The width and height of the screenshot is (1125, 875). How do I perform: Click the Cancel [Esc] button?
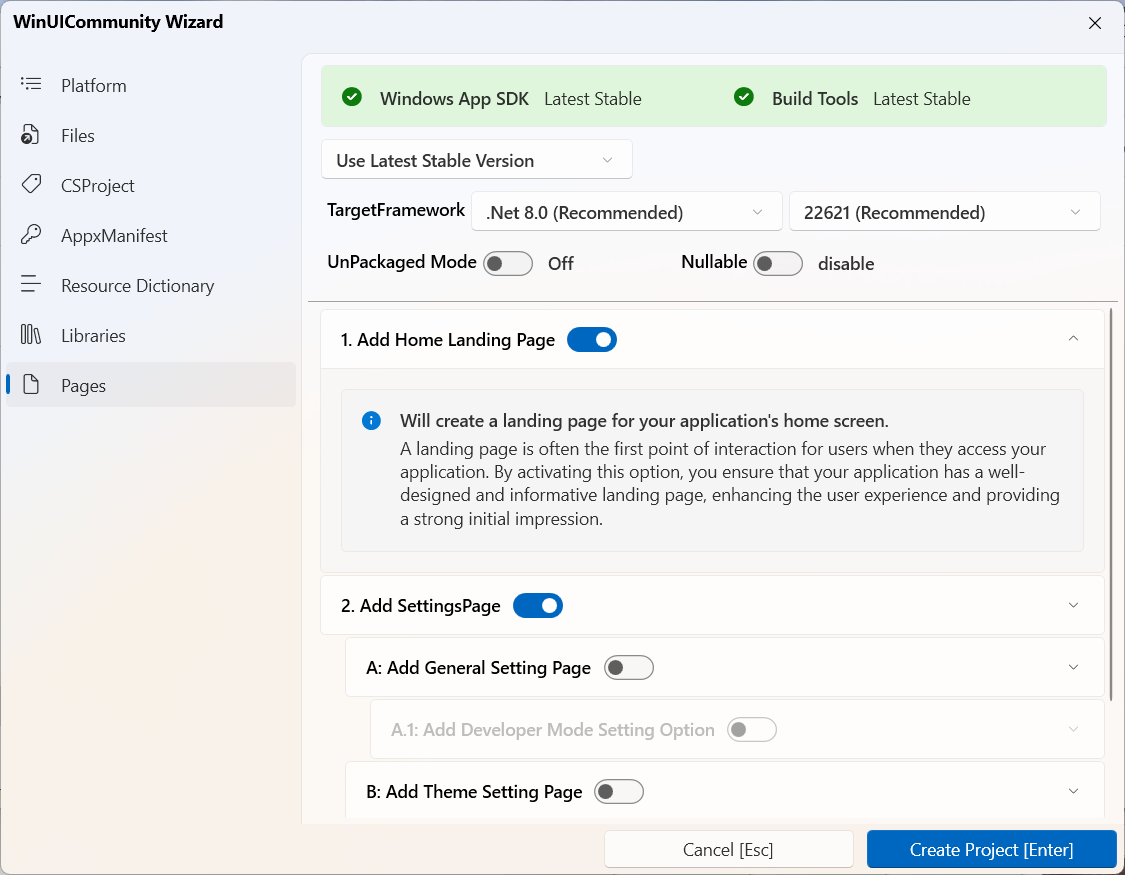[728, 850]
